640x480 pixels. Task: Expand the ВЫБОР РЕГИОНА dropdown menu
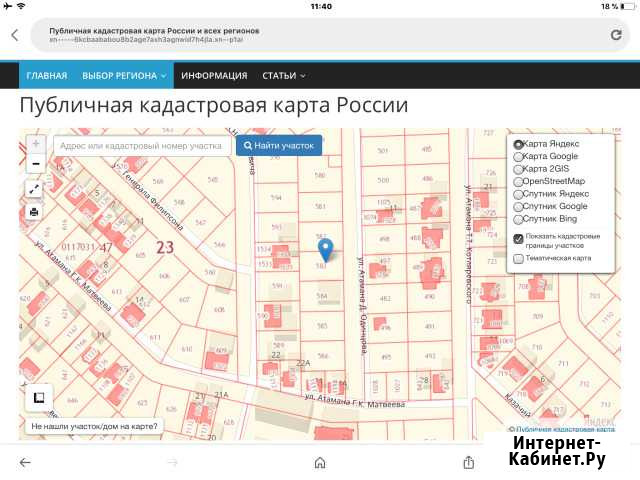(124, 76)
